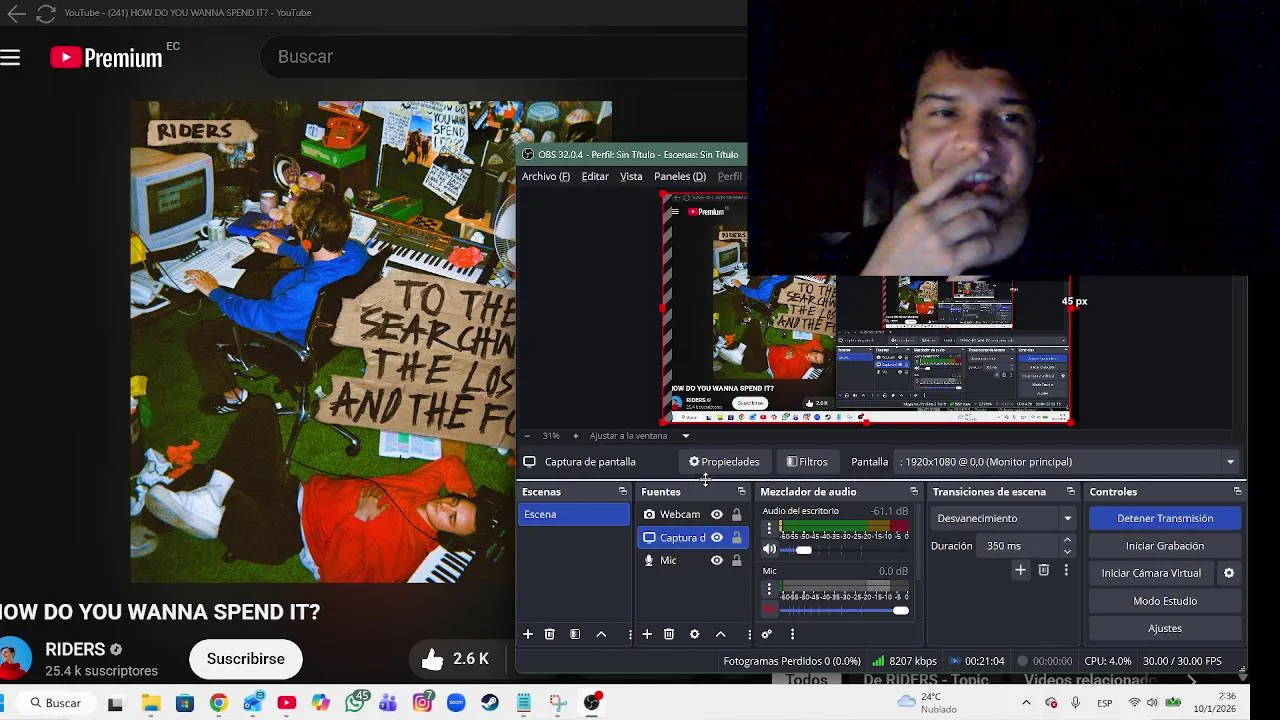This screenshot has width=1280, height=720.
Task: Click the YouTube Premium logo
Action: pyautogui.click(x=107, y=58)
